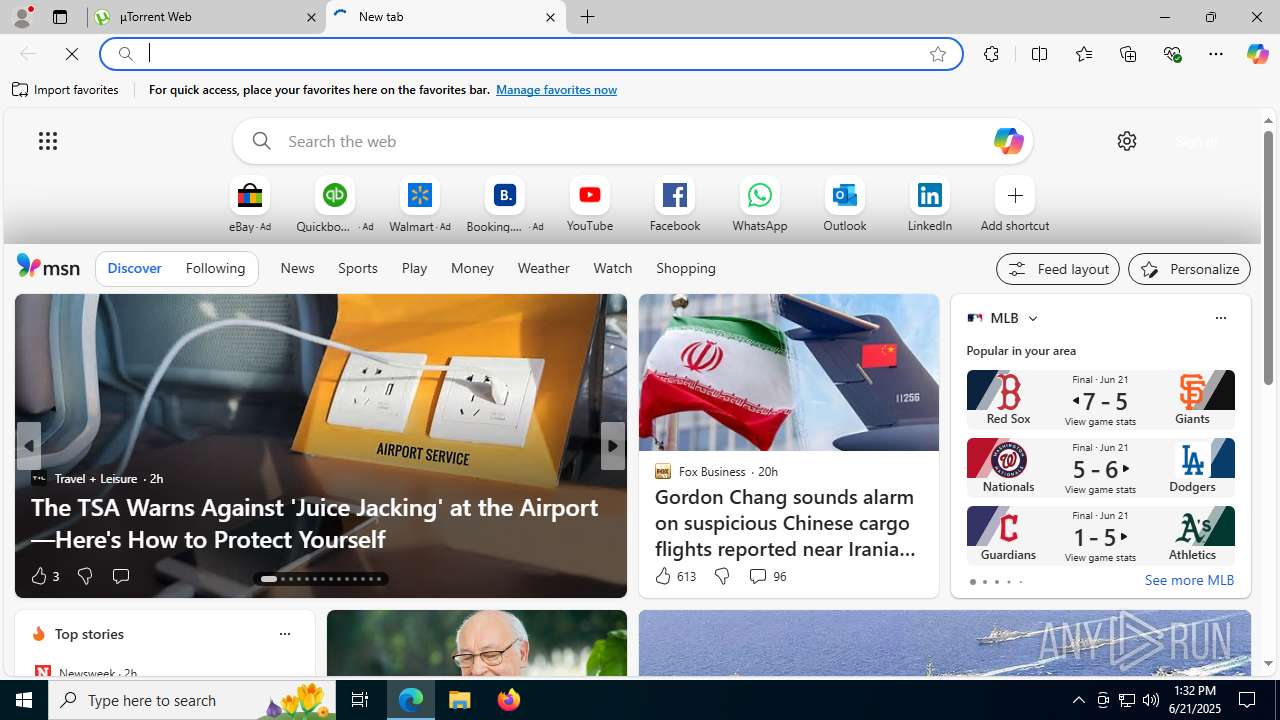Open a new browser tab
This screenshot has width=1280, height=720.
coord(588,17)
